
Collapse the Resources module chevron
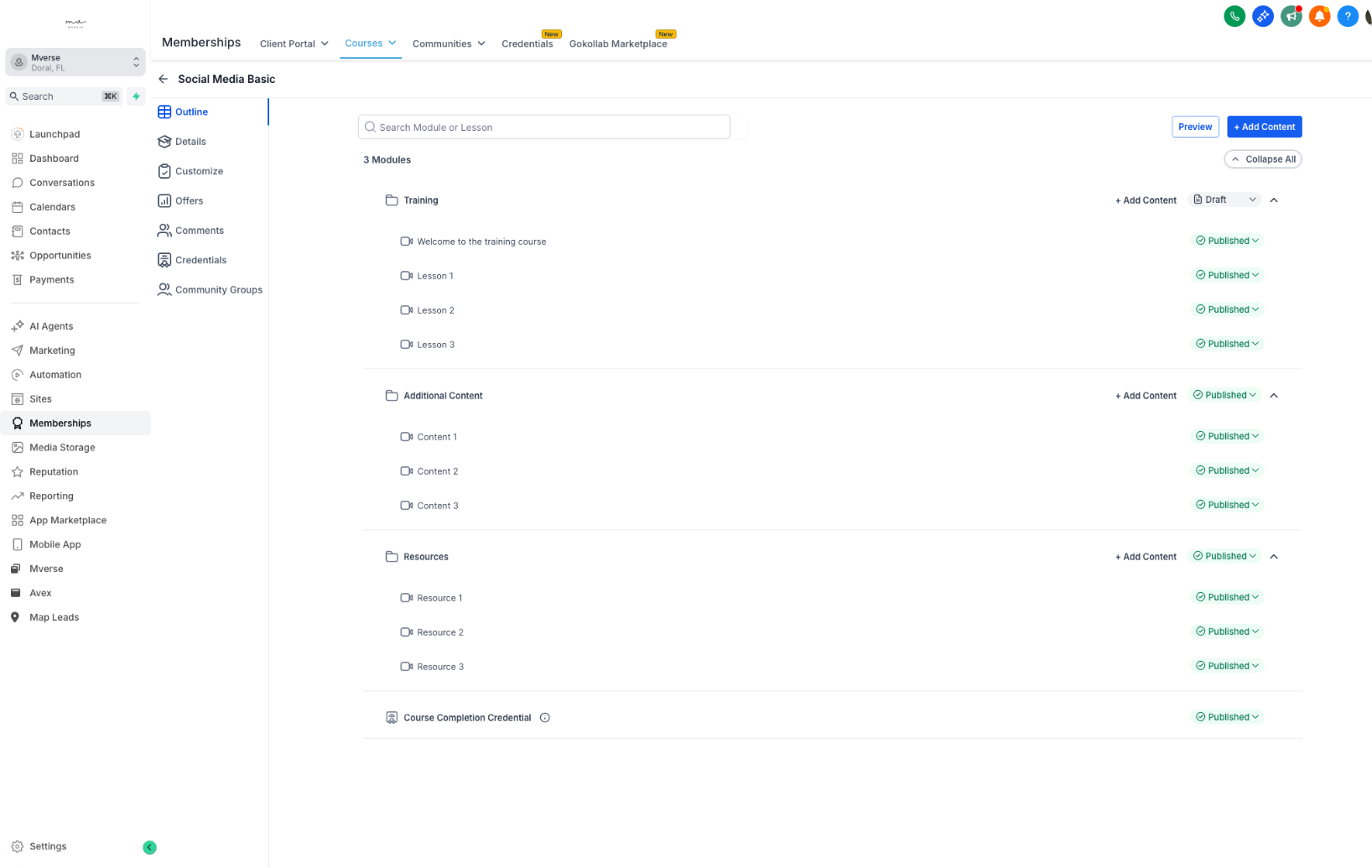click(1274, 557)
